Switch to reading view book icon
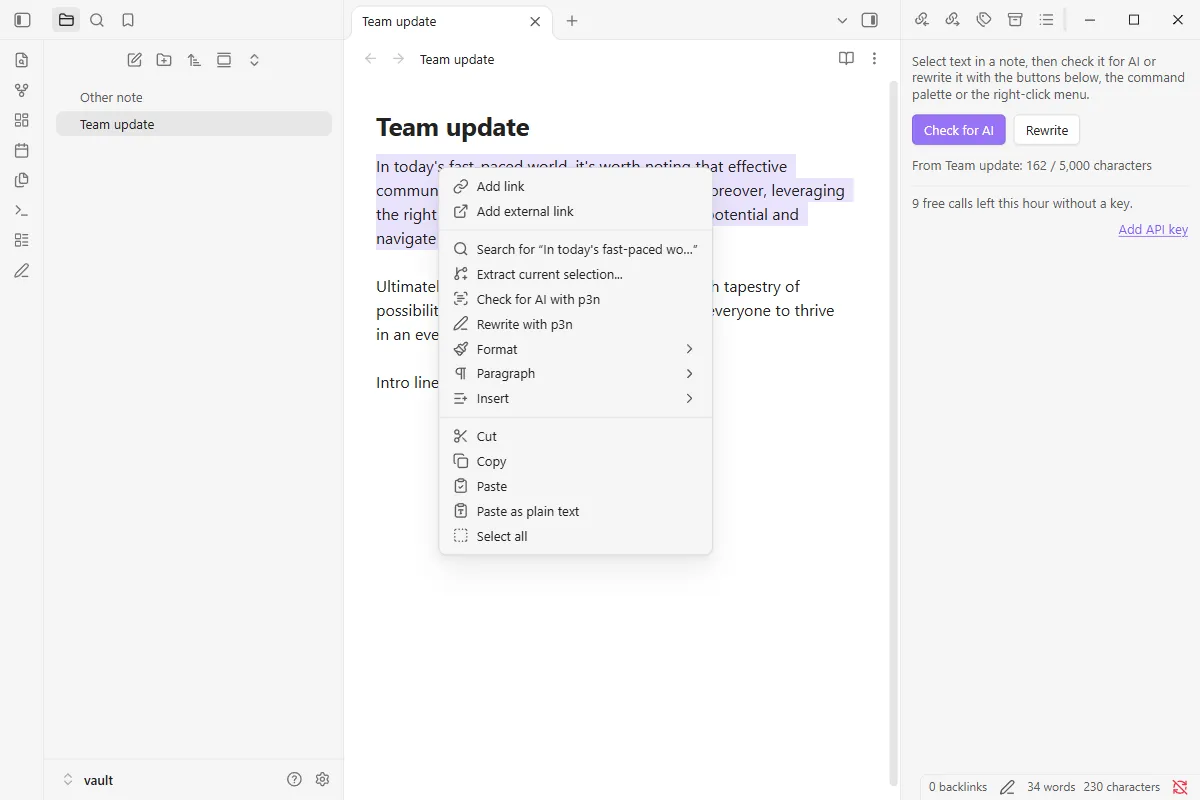The image size is (1200, 800). [846, 59]
